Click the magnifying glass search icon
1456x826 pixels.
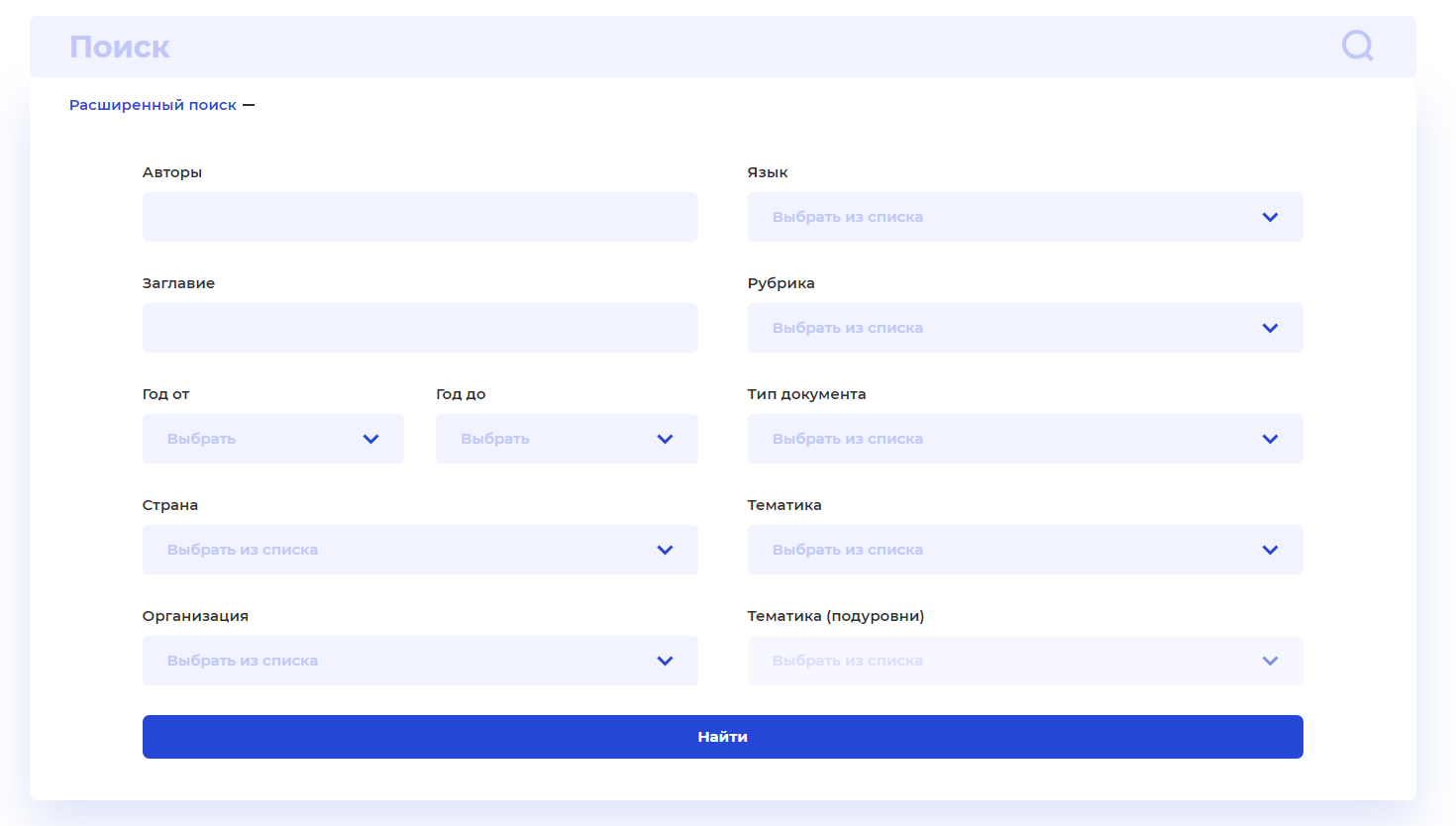pyautogui.click(x=1357, y=46)
